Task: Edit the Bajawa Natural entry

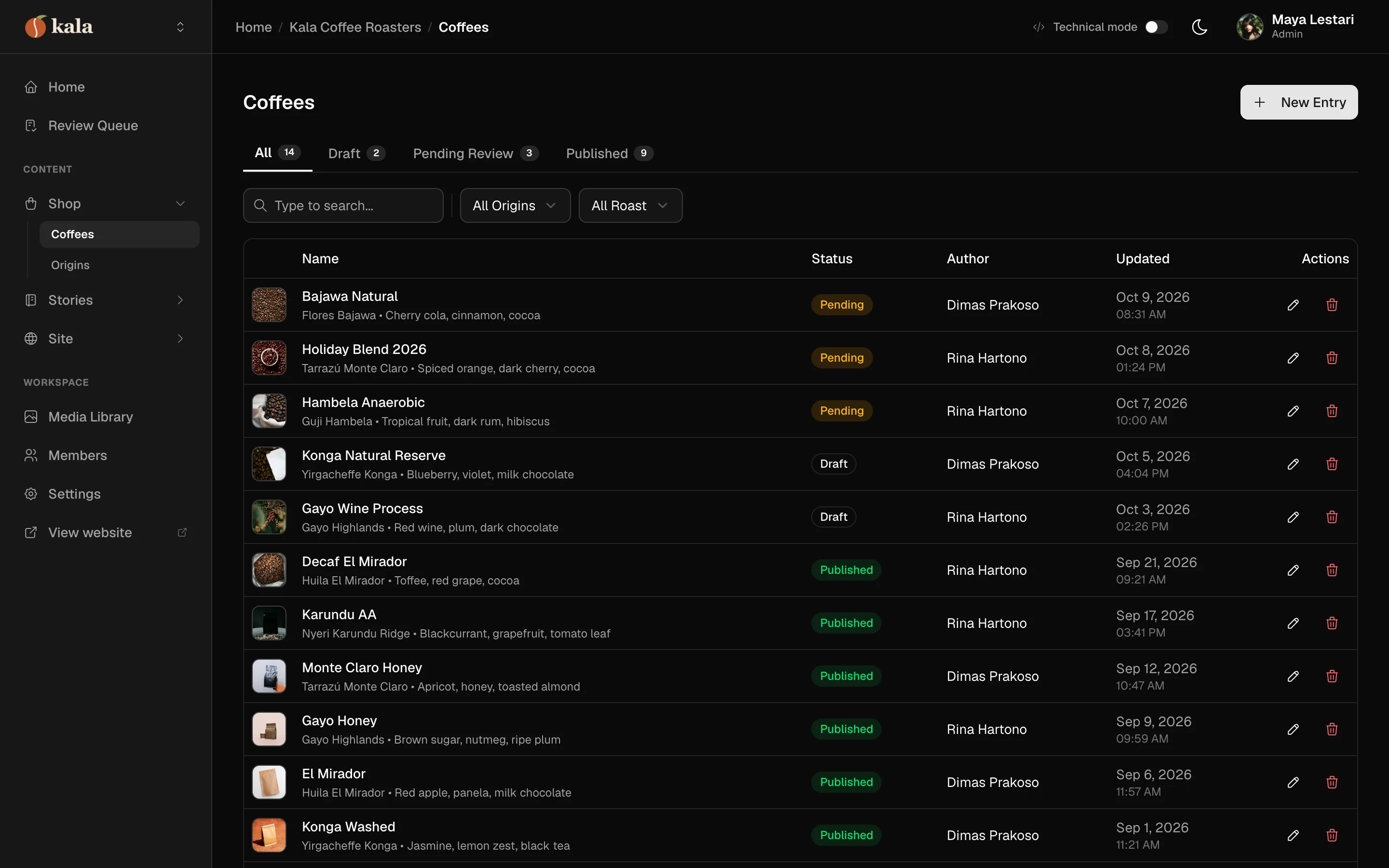Action: click(x=1293, y=305)
